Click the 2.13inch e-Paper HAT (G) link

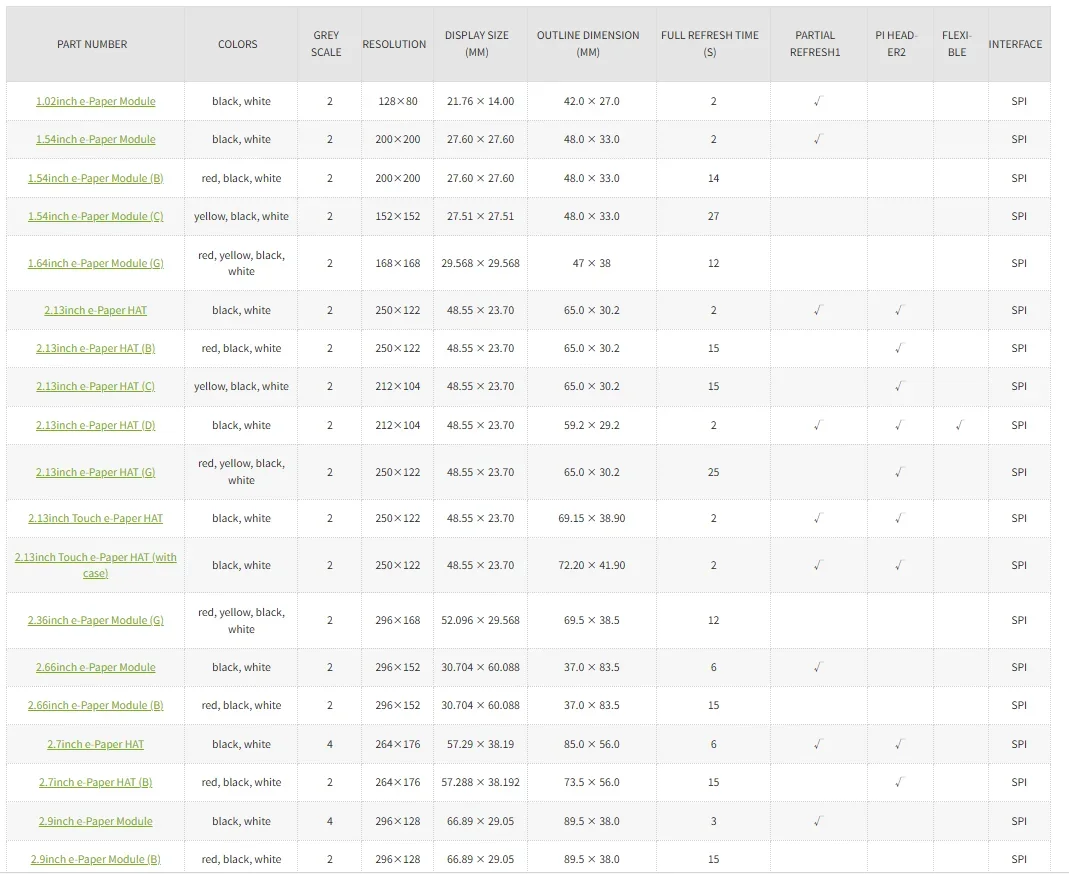tap(95, 472)
